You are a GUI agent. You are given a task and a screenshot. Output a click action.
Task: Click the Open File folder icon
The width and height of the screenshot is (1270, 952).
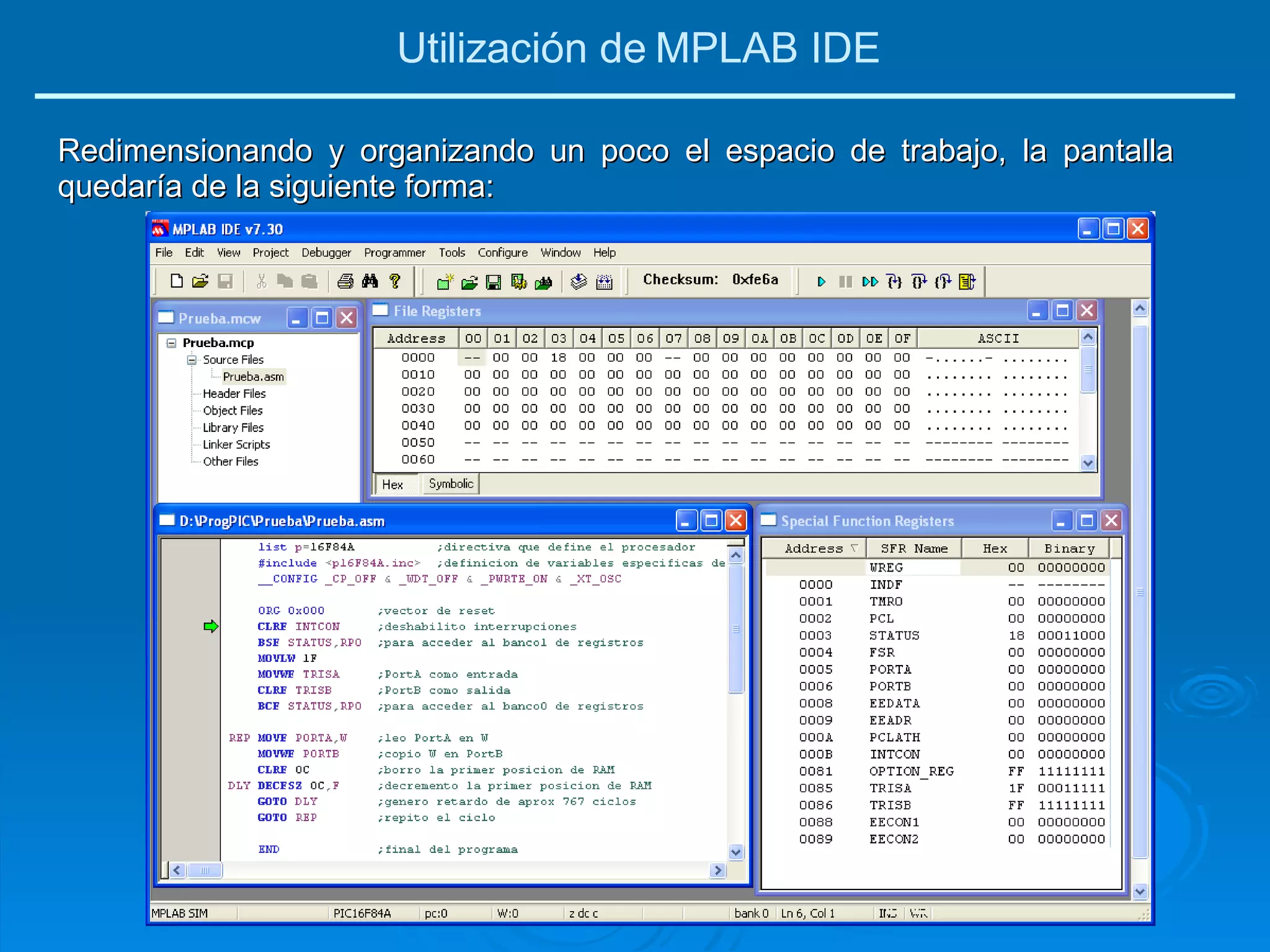coord(200,281)
